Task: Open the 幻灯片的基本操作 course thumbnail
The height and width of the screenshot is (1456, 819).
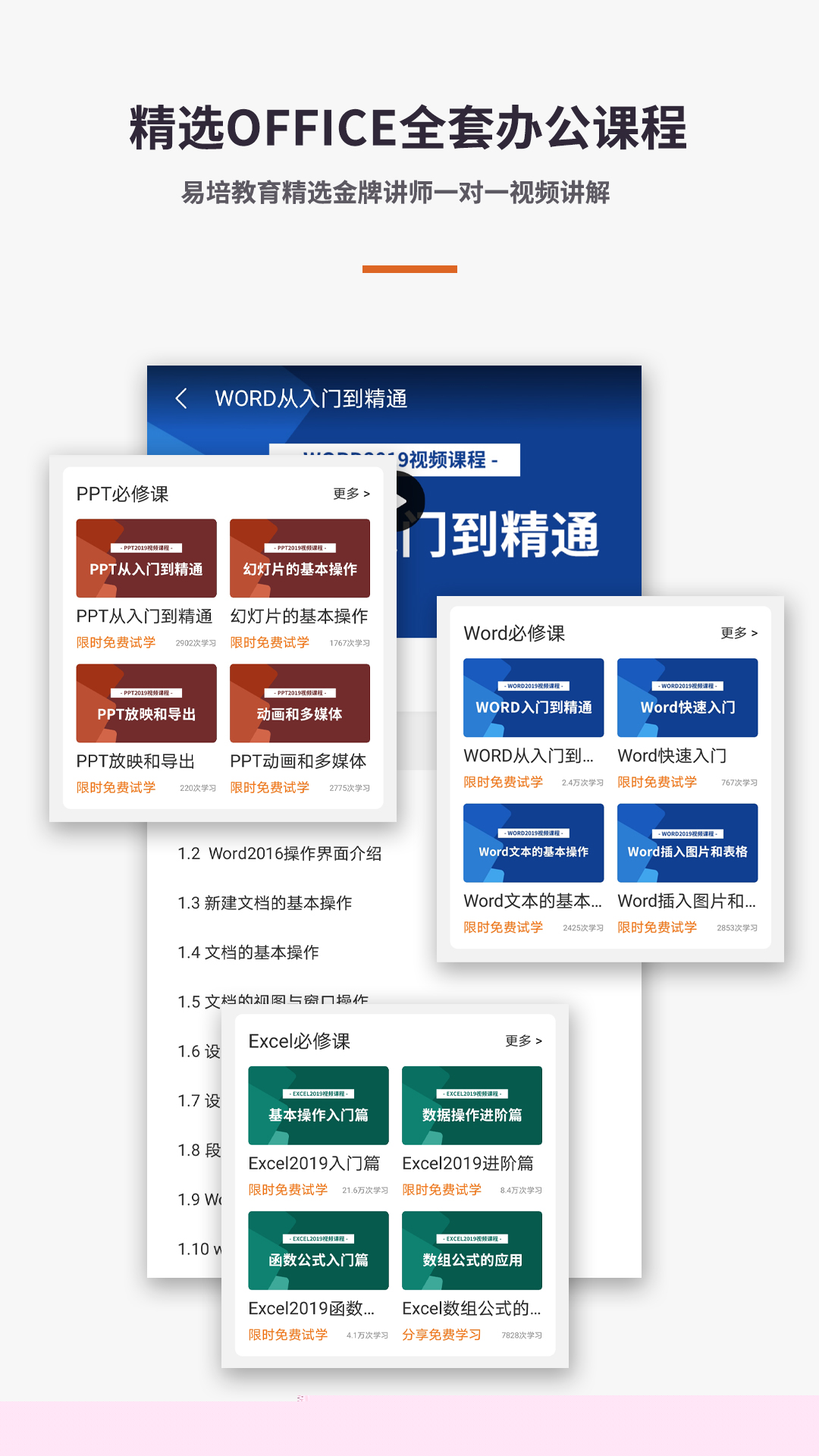Action: (300, 558)
